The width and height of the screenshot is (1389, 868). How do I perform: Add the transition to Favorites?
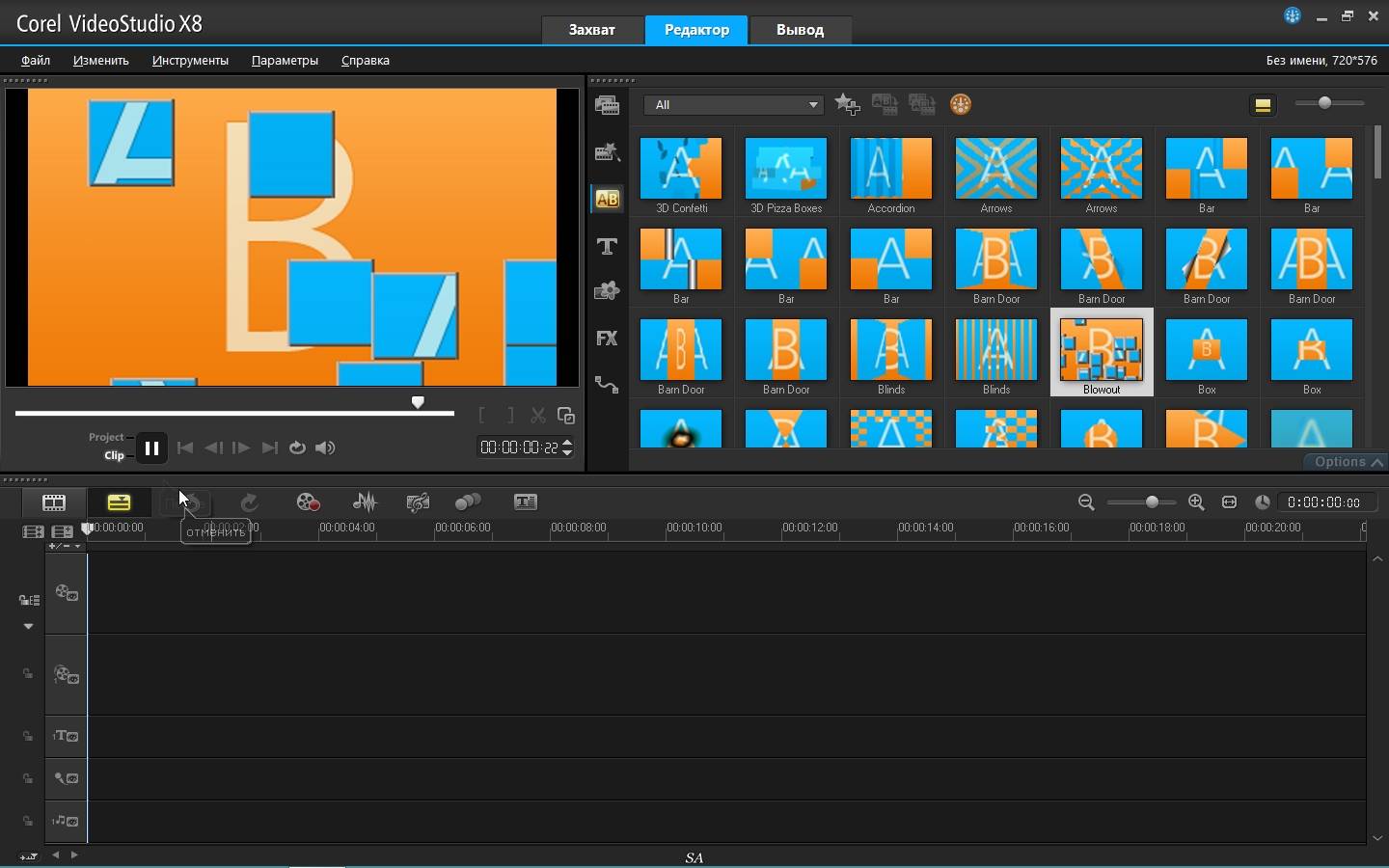pyautogui.click(x=847, y=104)
